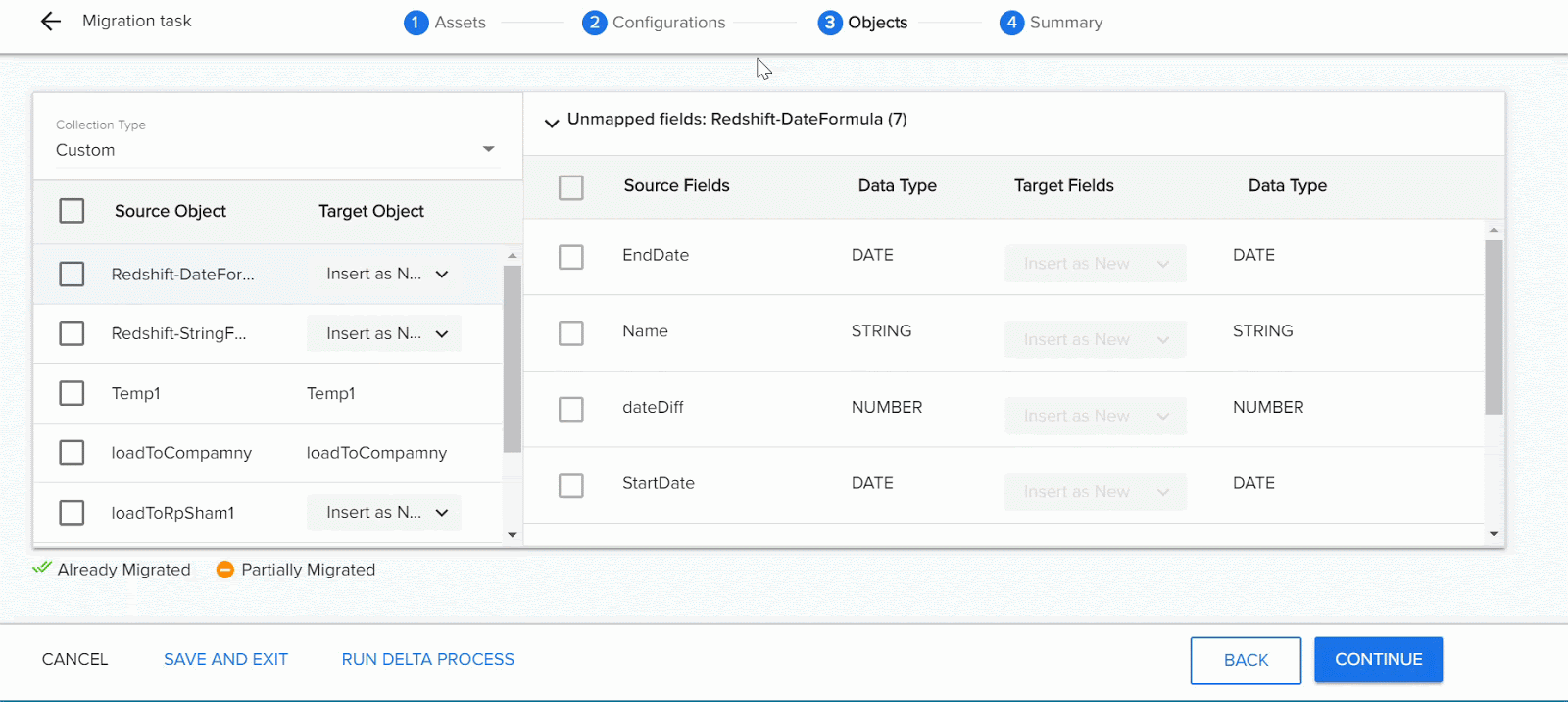Click the loadToCompamny target object text

(376, 453)
